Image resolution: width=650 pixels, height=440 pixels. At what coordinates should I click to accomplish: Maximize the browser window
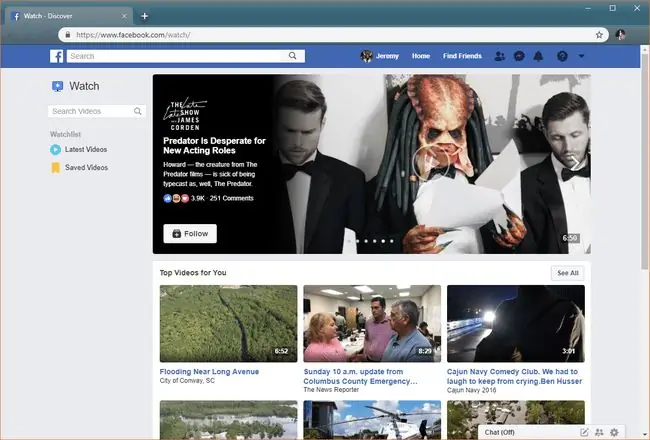click(x=613, y=8)
